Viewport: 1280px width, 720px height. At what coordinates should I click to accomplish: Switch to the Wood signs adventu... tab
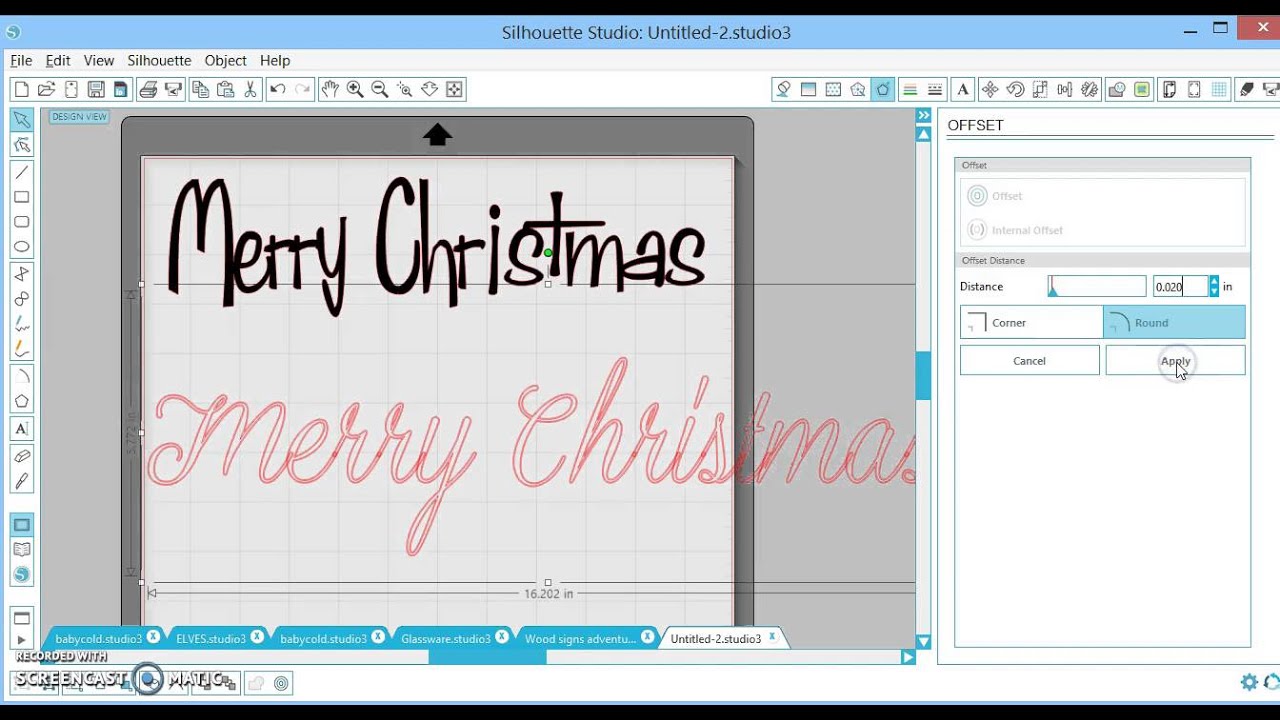point(580,638)
